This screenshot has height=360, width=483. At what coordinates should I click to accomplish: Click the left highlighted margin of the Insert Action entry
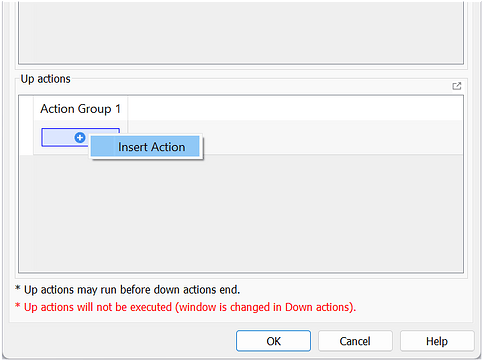click(x=102, y=147)
